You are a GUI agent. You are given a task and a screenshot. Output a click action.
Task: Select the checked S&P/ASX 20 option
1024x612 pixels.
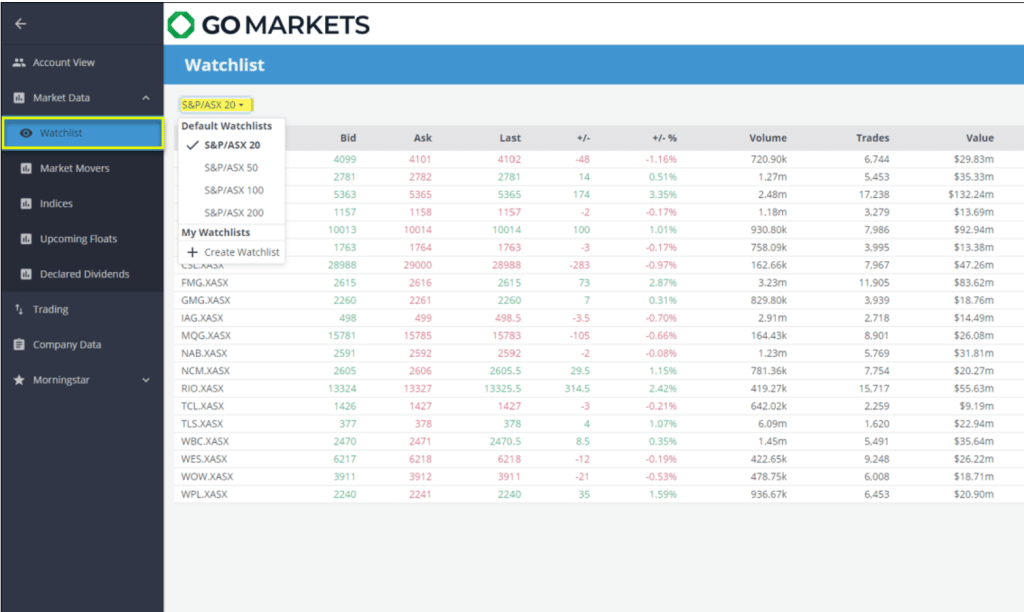[232, 145]
